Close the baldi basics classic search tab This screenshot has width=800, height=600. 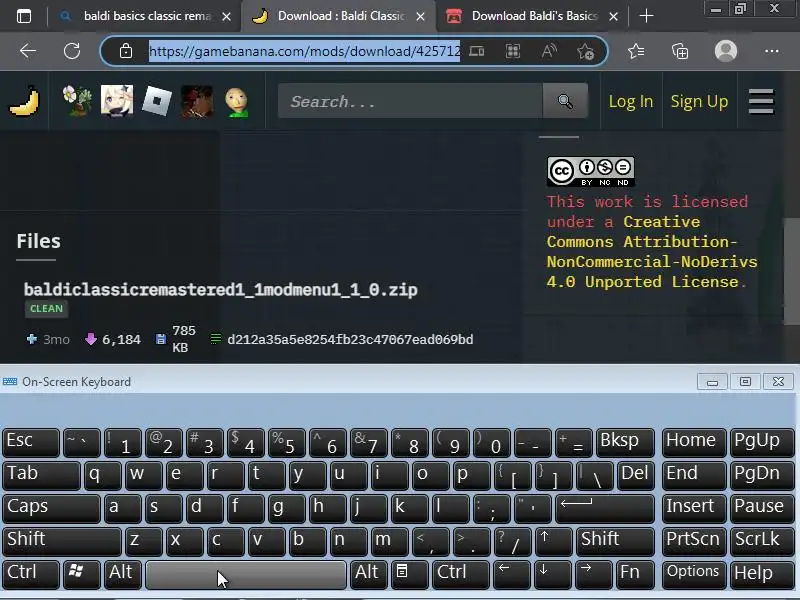227,17
